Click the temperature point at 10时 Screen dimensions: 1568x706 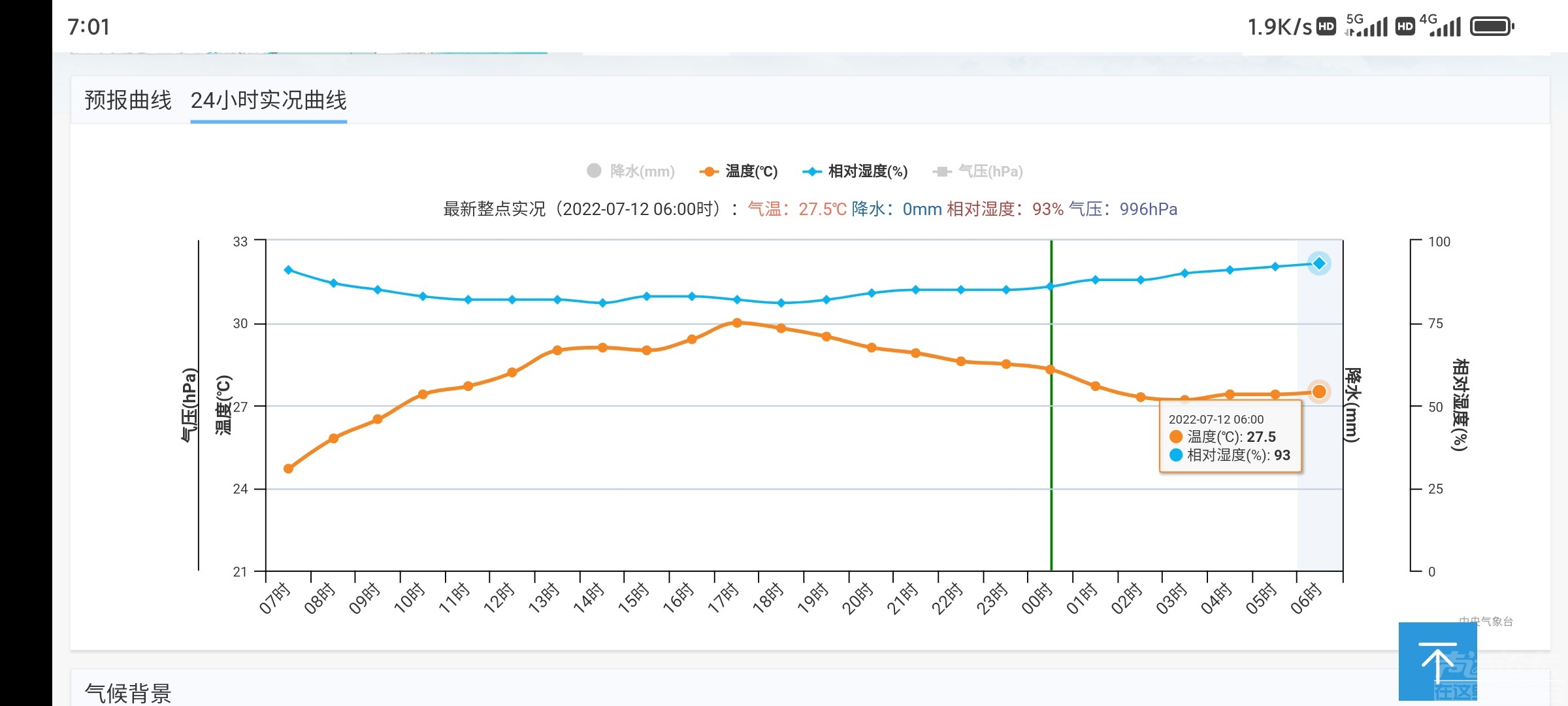point(423,394)
